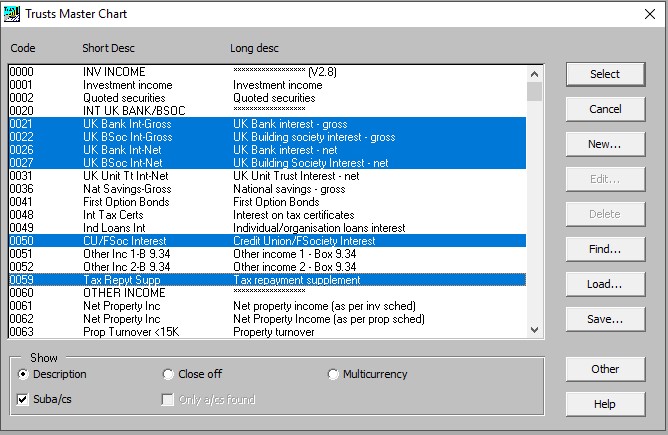Click the Load... button

(x=605, y=284)
